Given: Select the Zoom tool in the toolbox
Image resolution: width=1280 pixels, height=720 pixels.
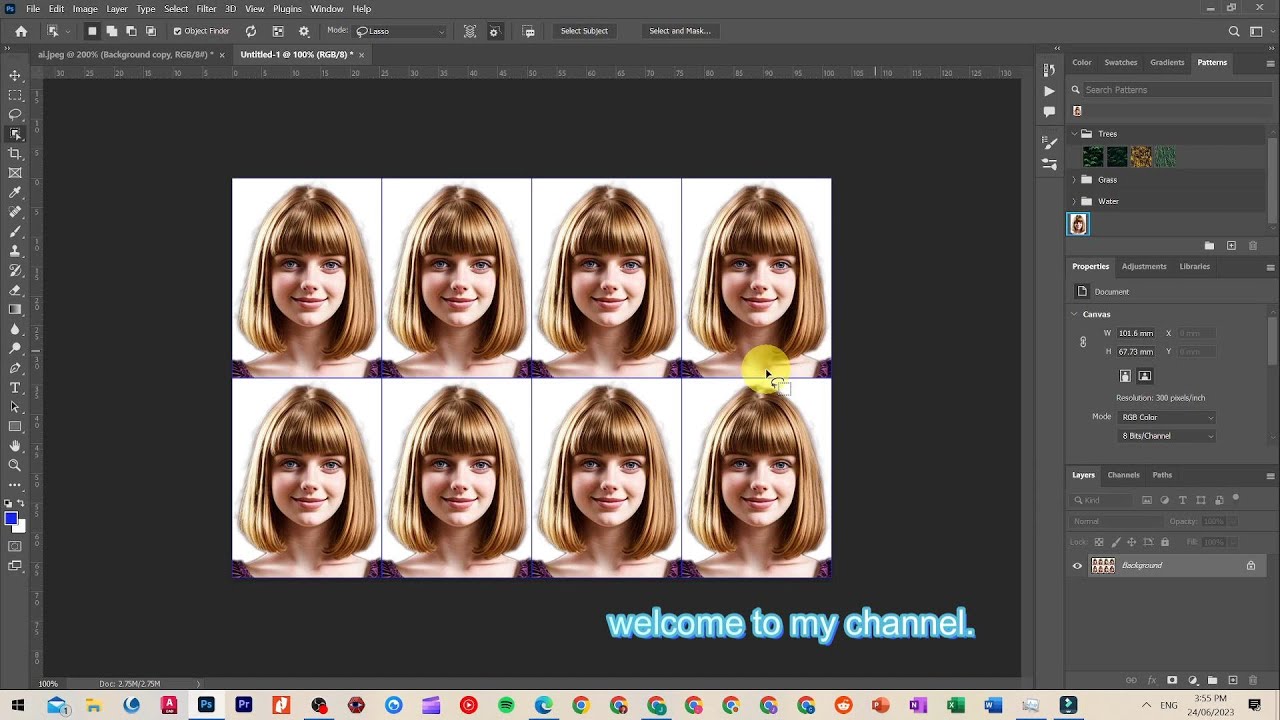Looking at the screenshot, I should coord(15,466).
